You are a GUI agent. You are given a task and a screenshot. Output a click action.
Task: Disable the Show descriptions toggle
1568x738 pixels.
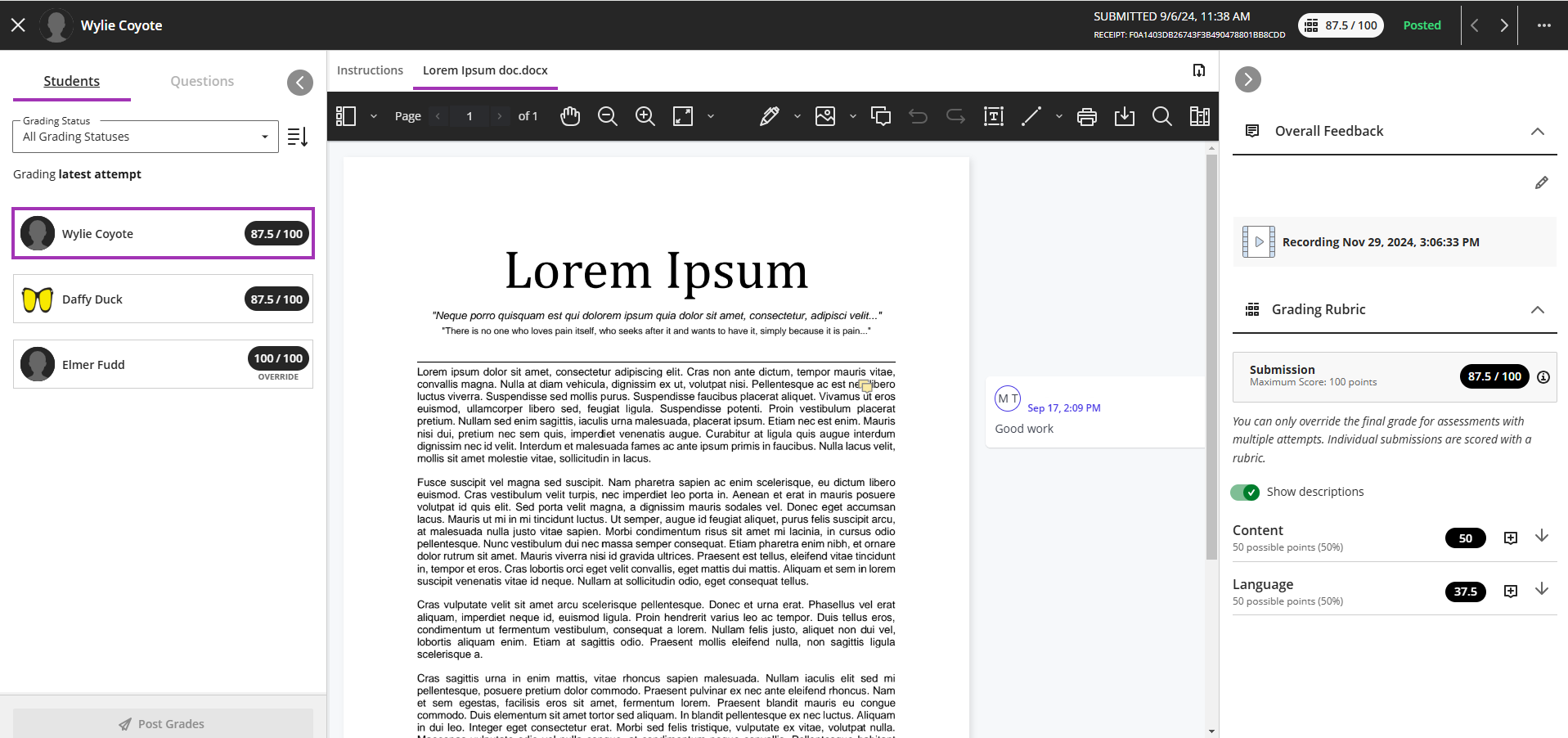pyautogui.click(x=1245, y=492)
